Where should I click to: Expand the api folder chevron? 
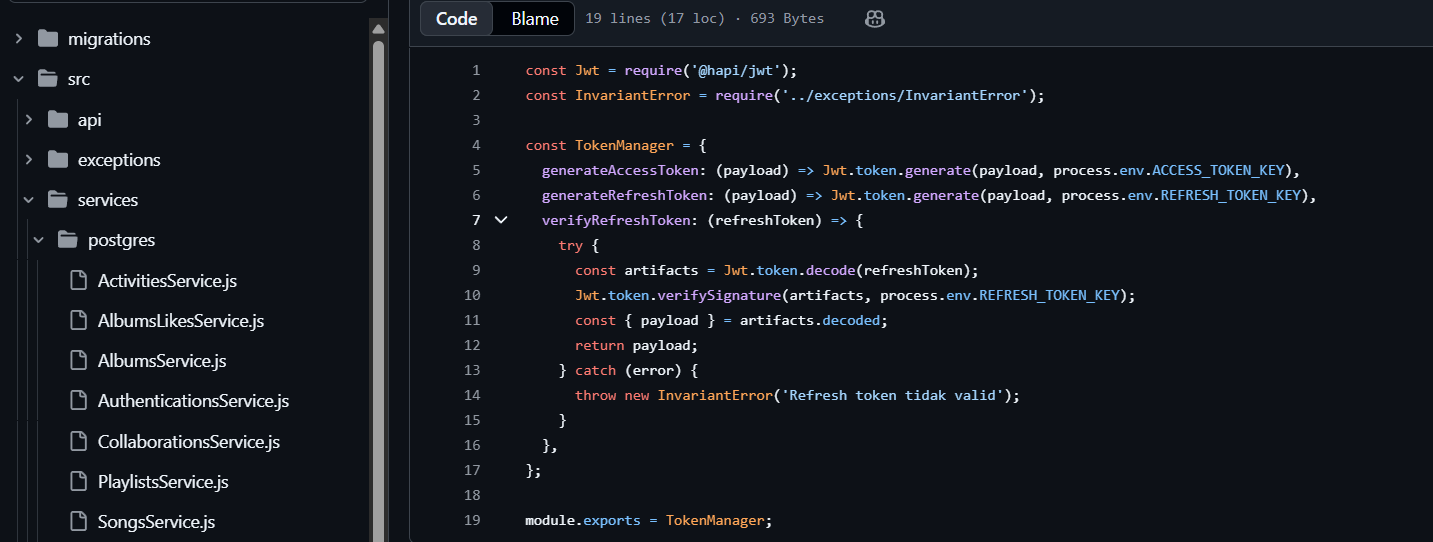coord(29,120)
